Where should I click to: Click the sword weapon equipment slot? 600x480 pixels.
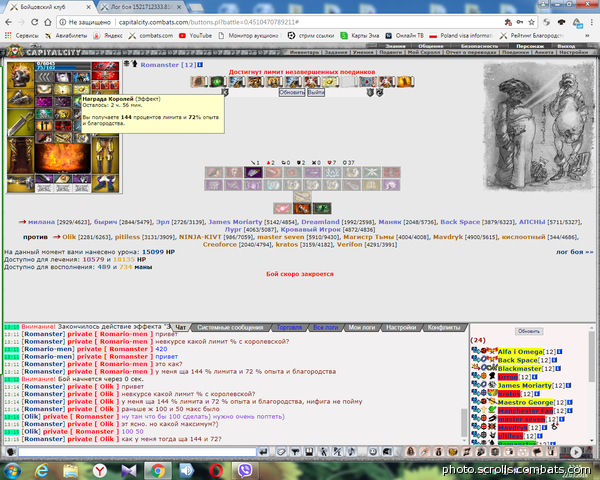coord(20,123)
